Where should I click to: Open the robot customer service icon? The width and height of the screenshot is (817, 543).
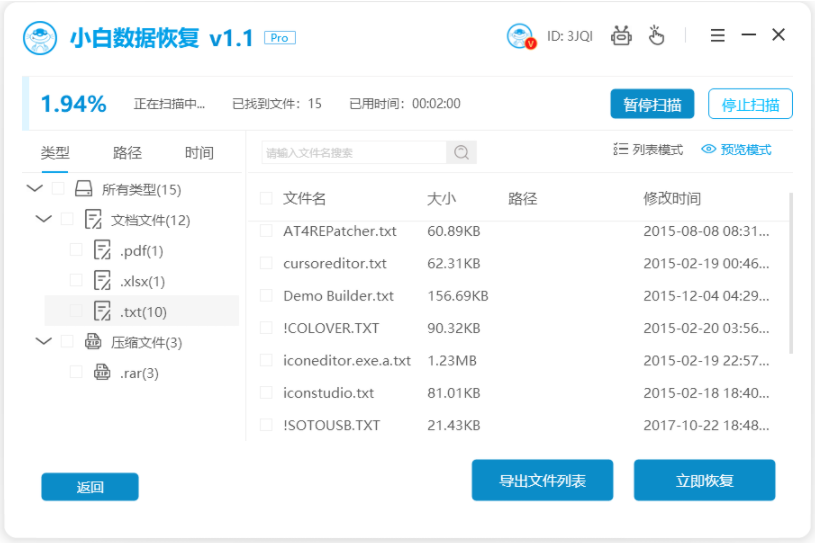pos(622,36)
